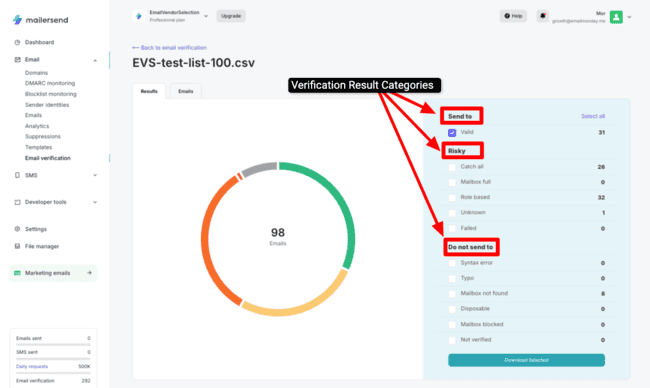This screenshot has width=650, height=388.
Task: Open the EmailVendorSelection workspace dropdown
Action: pos(206,16)
